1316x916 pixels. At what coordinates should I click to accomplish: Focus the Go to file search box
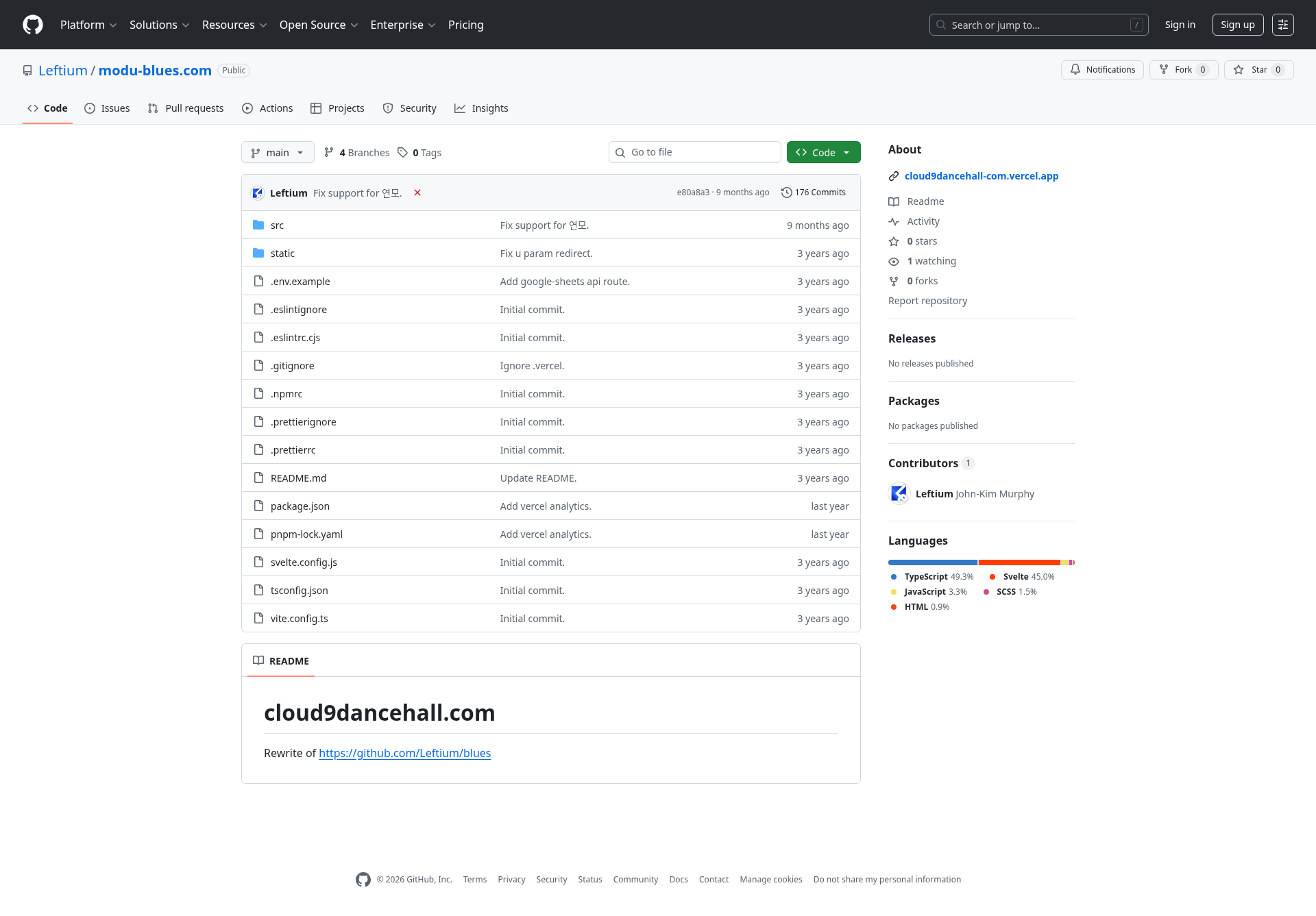coord(695,152)
